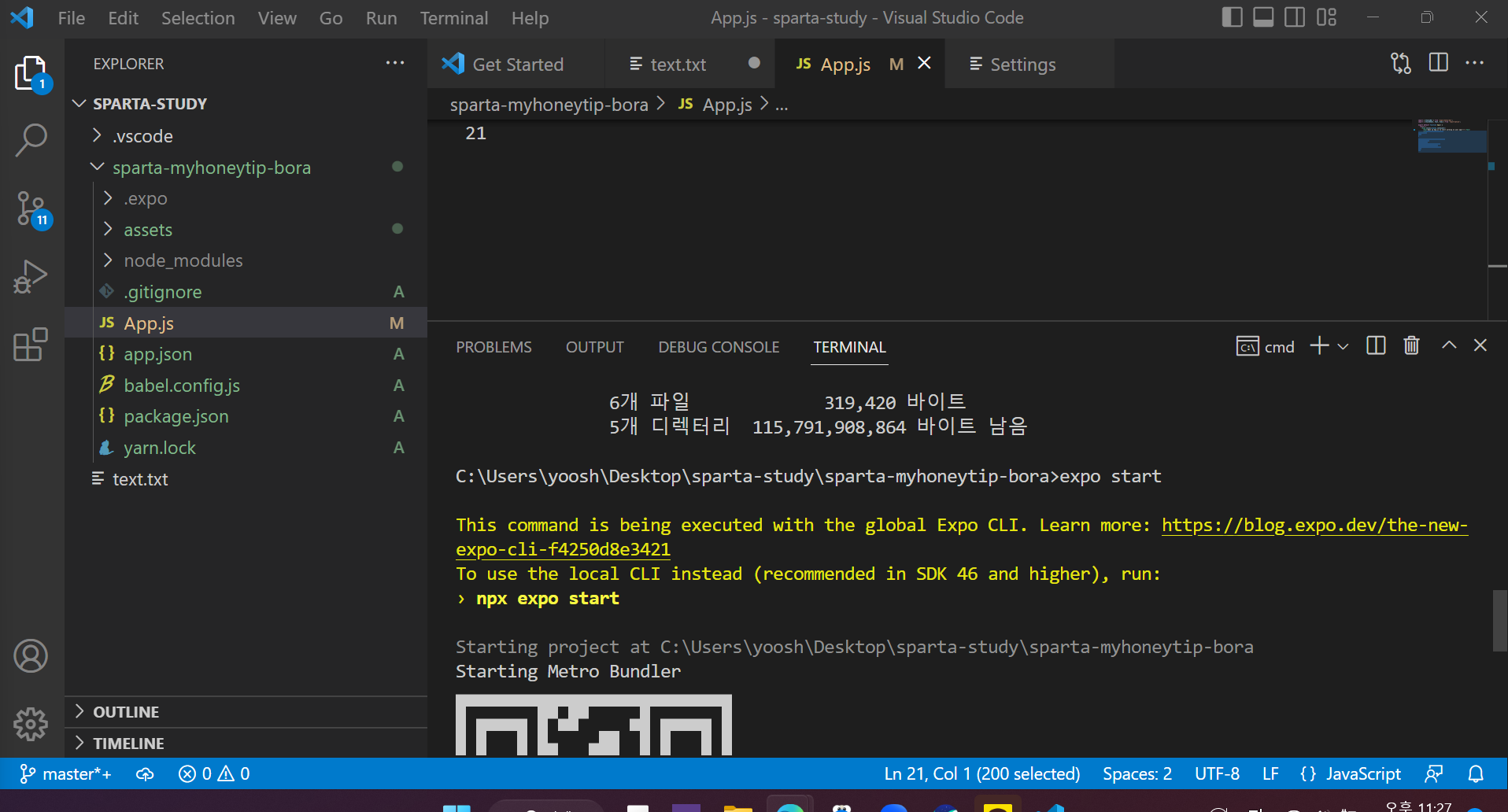Toggle primary side bar visibility
Image resolution: width=1508 pixels, height=812 pixels.
click(1233, 17)
